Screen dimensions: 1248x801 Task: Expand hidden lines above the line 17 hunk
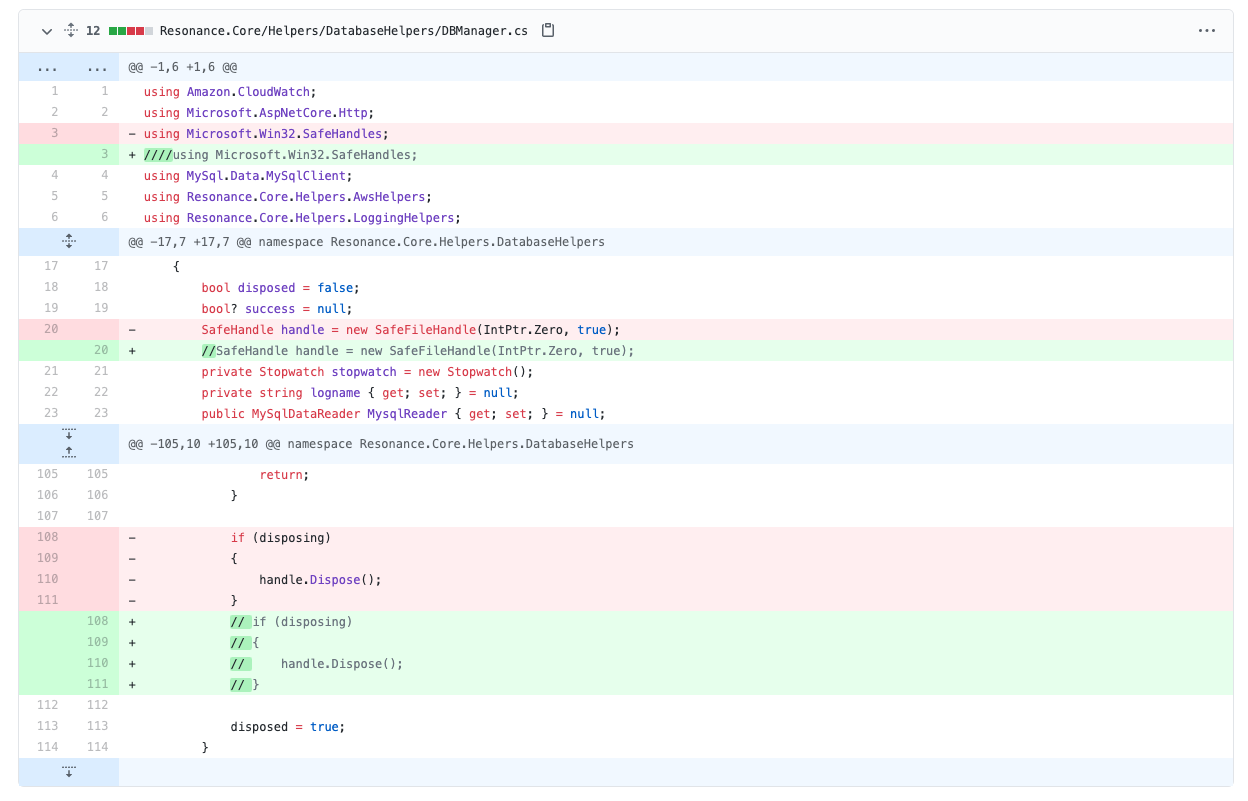pos(69,242)
